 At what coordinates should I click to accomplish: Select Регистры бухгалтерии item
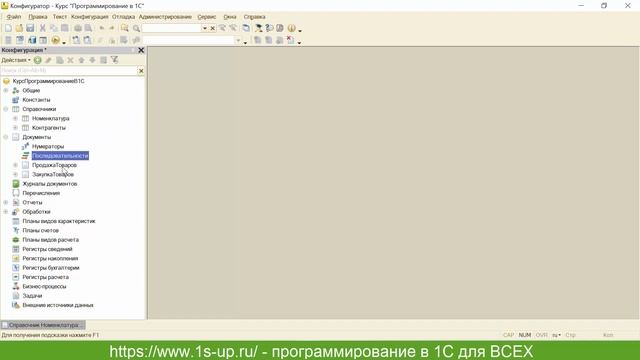51,268
